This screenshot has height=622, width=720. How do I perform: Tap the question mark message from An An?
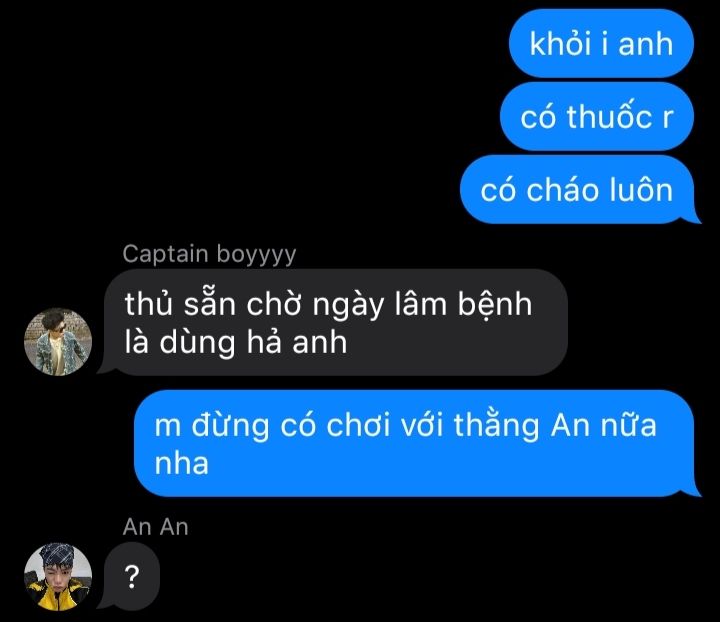pyautogui.click(x=130, y=577)
